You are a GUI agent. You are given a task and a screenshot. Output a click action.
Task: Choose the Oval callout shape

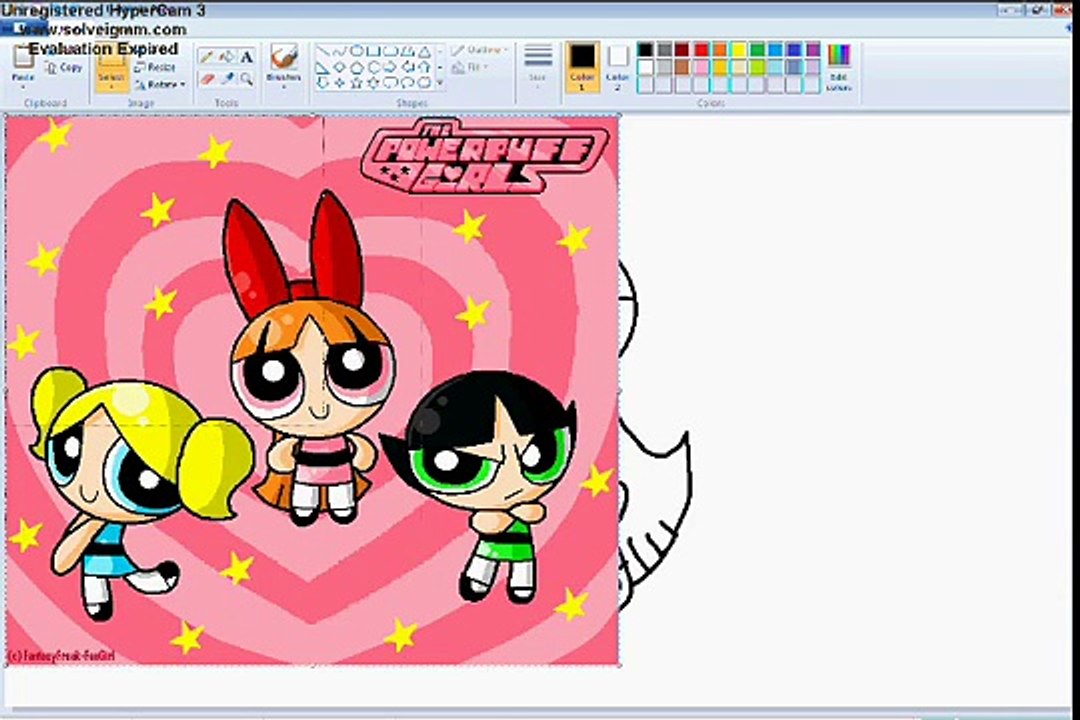pyautogui.click(x=407, y=83)
